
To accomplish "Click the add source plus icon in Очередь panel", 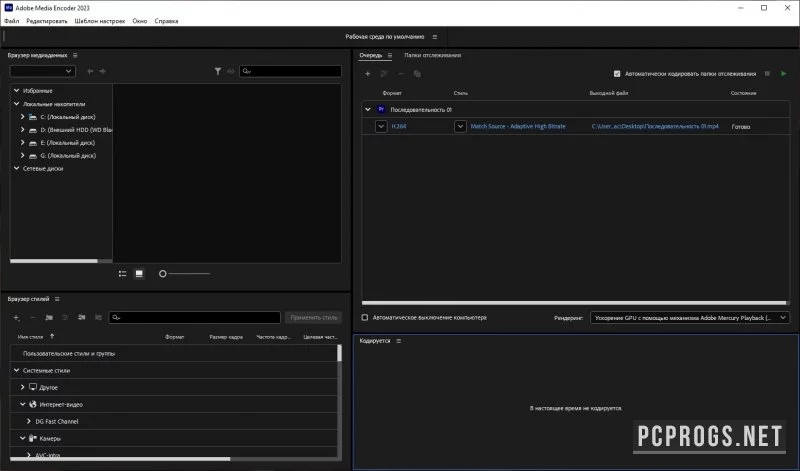I will 367,74.
